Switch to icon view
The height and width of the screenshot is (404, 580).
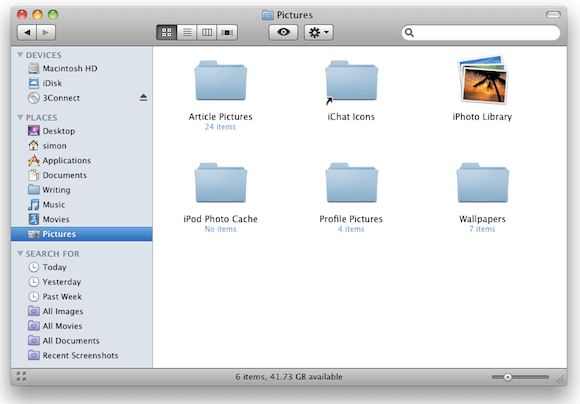(167, 33)
